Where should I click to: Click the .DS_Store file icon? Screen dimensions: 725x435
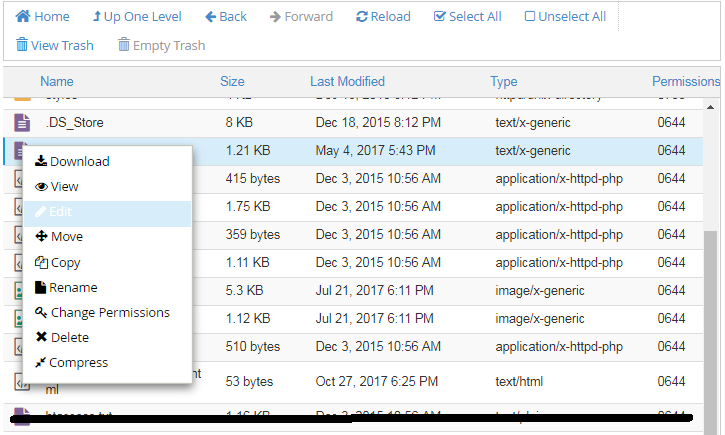pyautogui.click(x=22, y=123)
